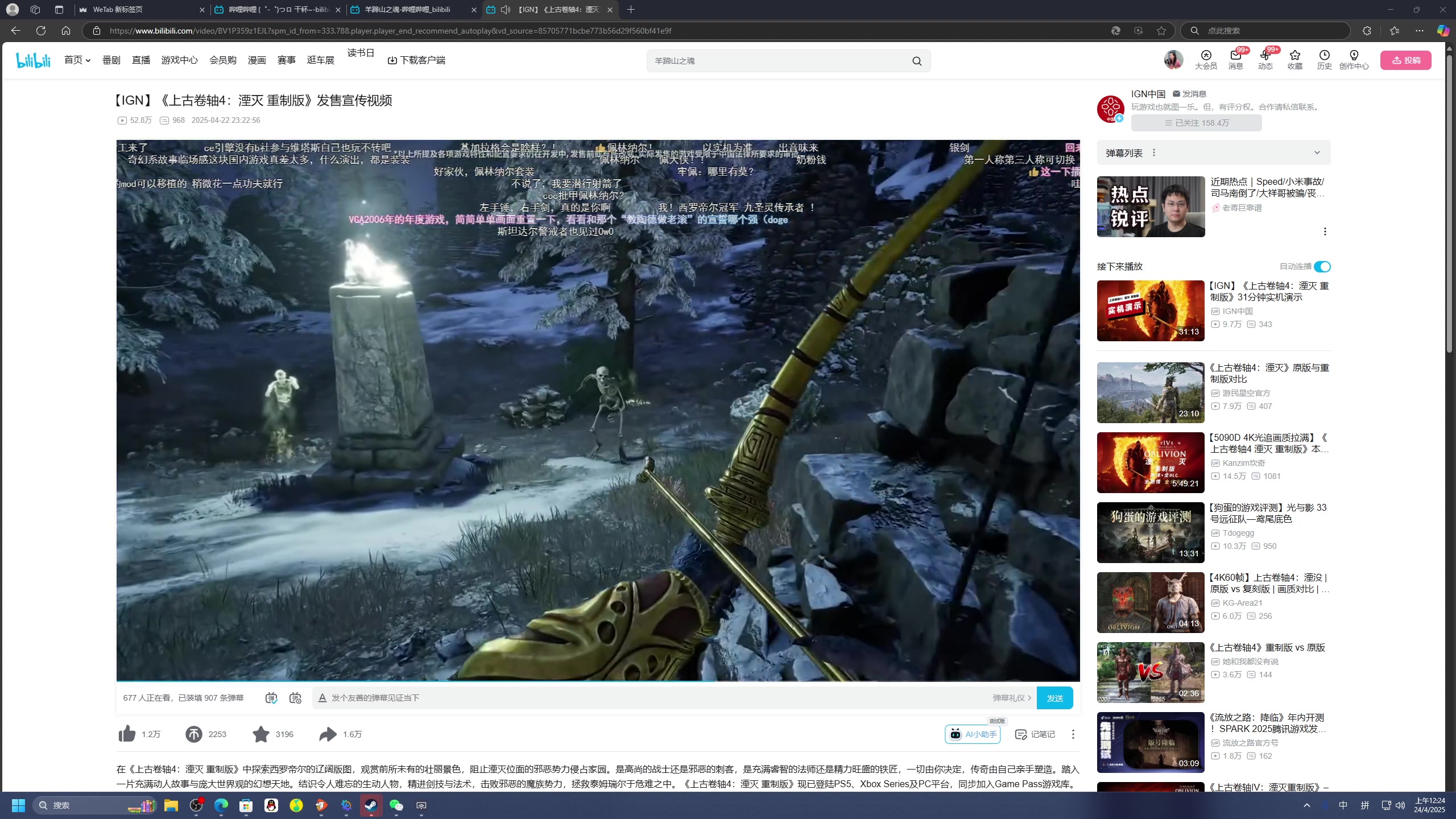Click the user avatar in header
1456x819 pixels.
(x=1173, y=60)
